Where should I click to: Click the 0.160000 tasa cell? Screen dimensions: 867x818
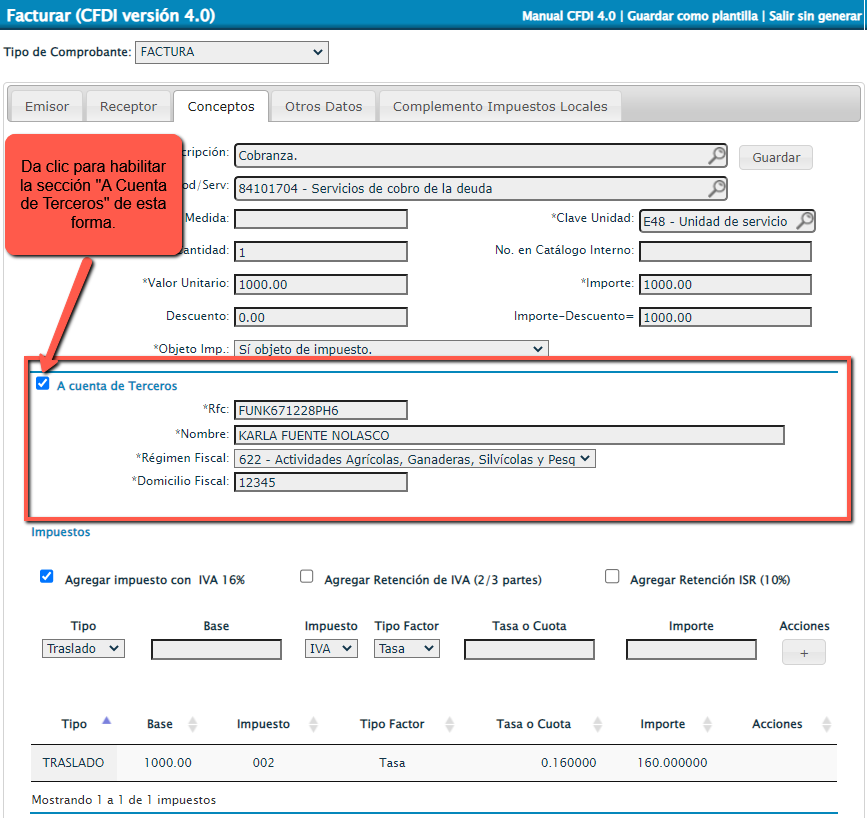pos(568,763)
